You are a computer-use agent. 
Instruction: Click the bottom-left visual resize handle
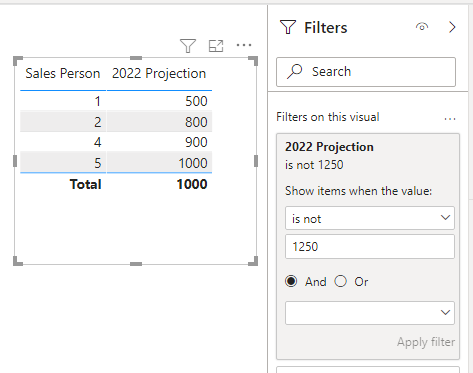[x=18, y=261]
